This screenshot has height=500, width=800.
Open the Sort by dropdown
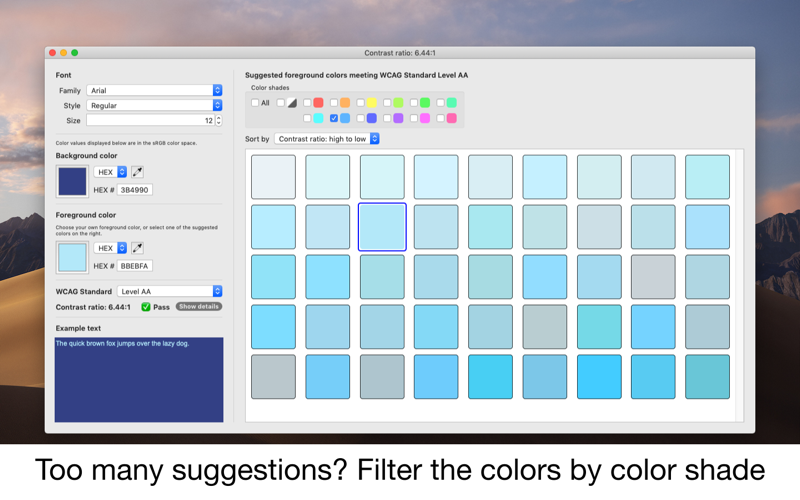326,139
